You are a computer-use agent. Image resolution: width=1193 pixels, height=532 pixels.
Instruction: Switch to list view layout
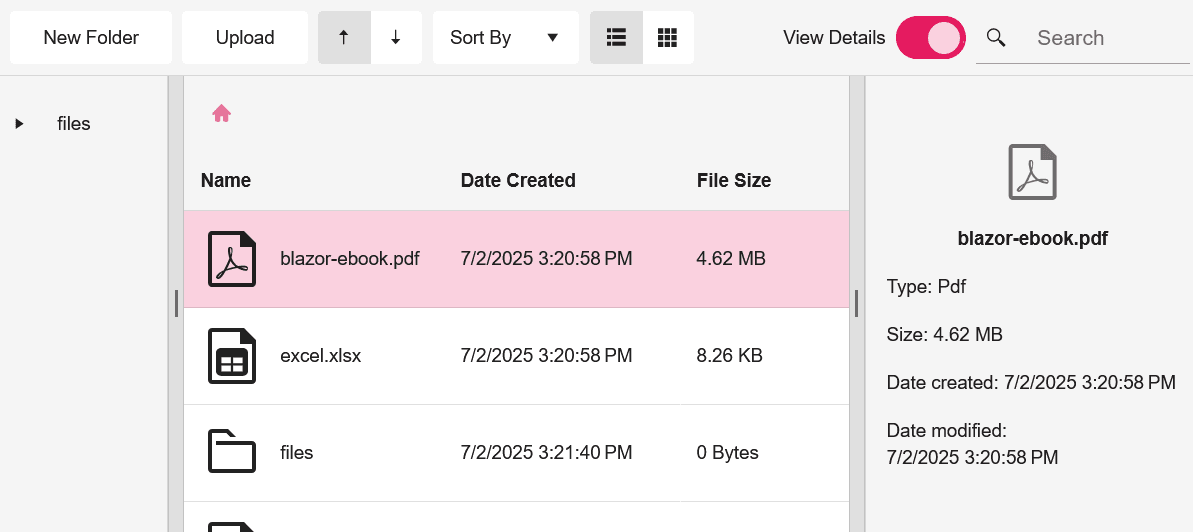(x=616, y=37)
